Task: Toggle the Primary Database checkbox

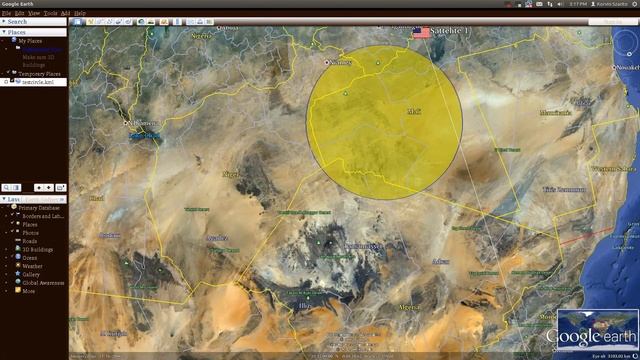Action: 8,206
